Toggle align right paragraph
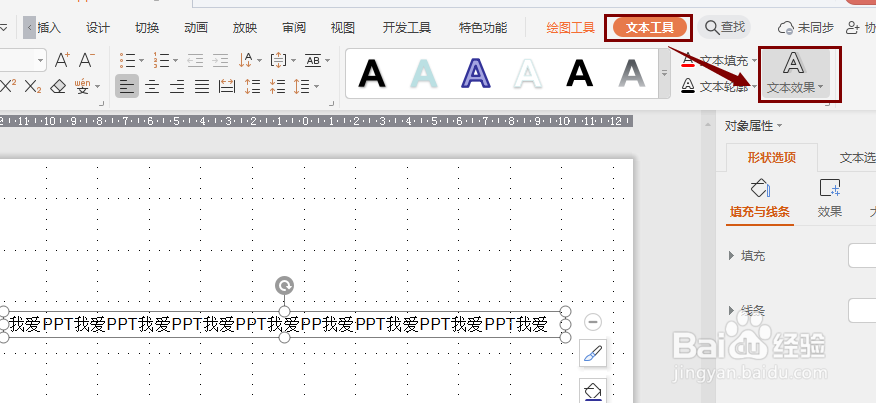 (177, 87)
